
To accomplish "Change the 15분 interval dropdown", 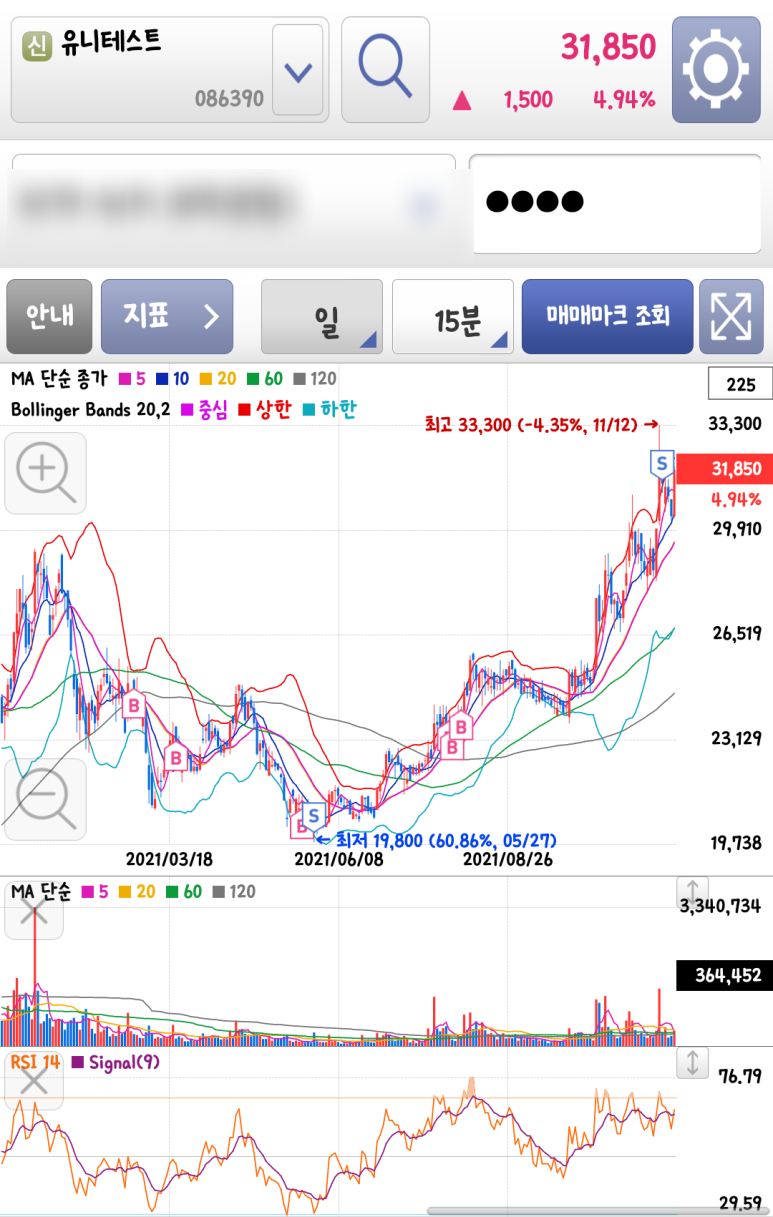I will click(453, 316).
